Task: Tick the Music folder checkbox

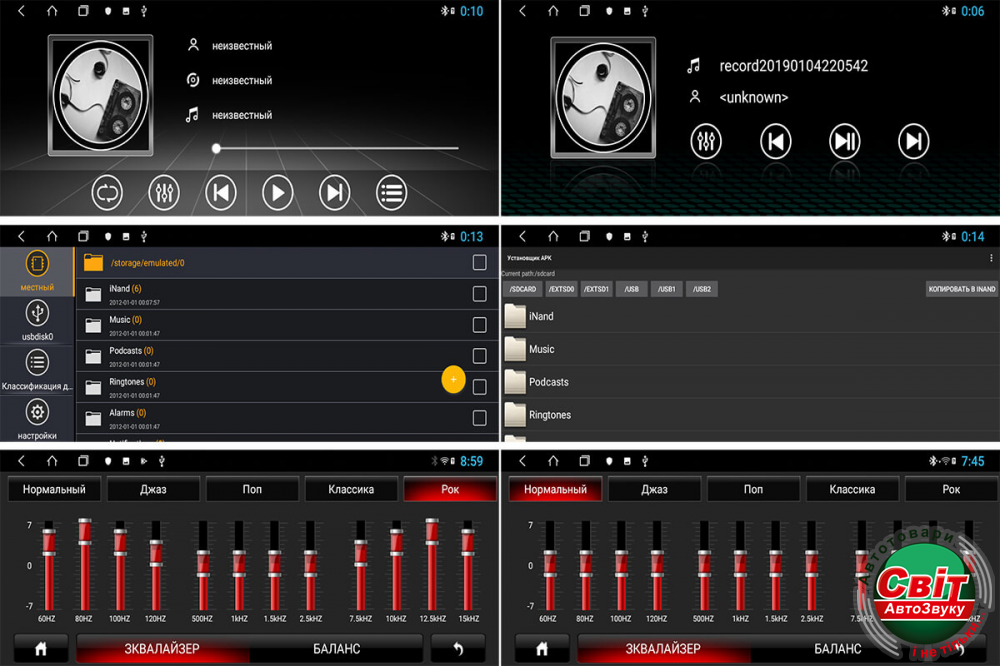Action: pyautogui.click(x=479, y=325)
